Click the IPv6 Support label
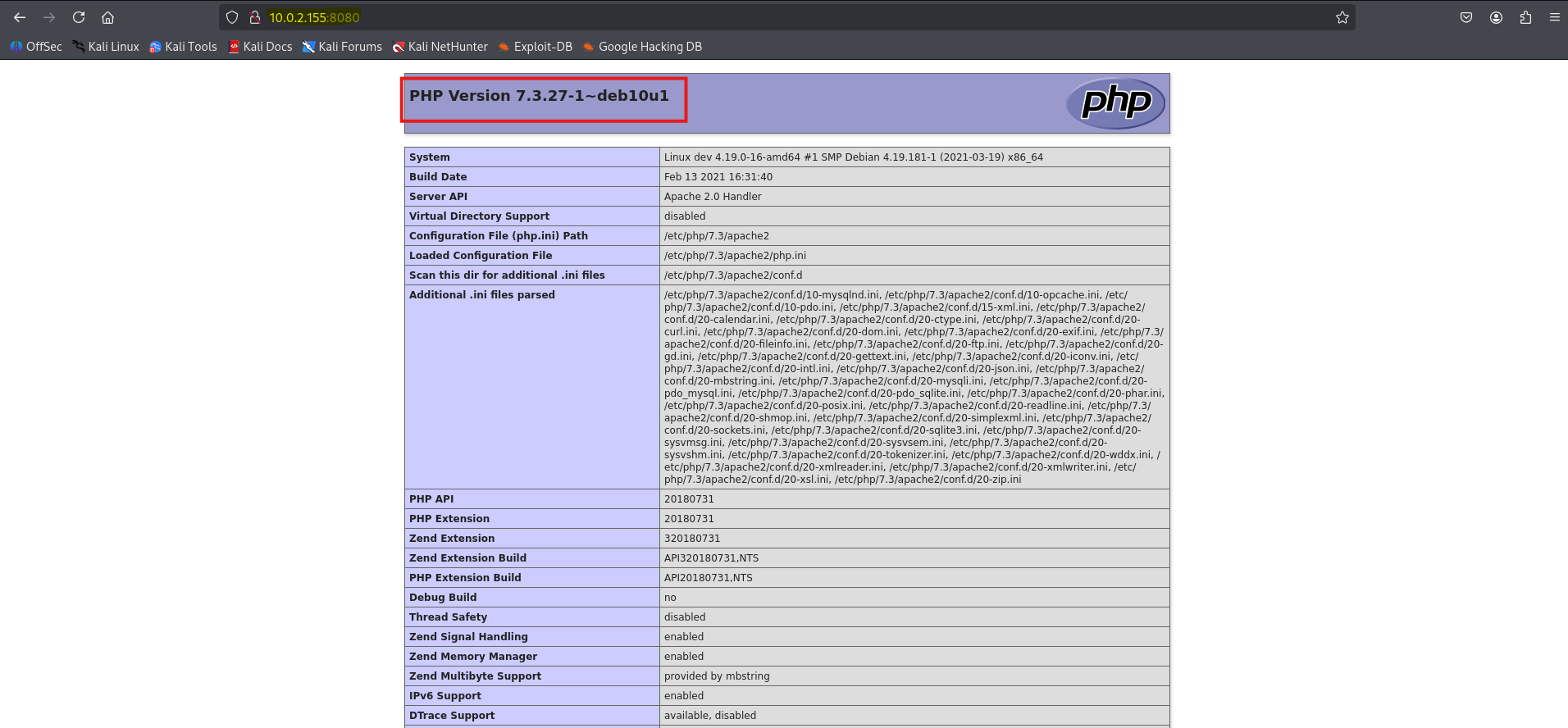Screen dimensions: 1568x728 tap(445, 696)
